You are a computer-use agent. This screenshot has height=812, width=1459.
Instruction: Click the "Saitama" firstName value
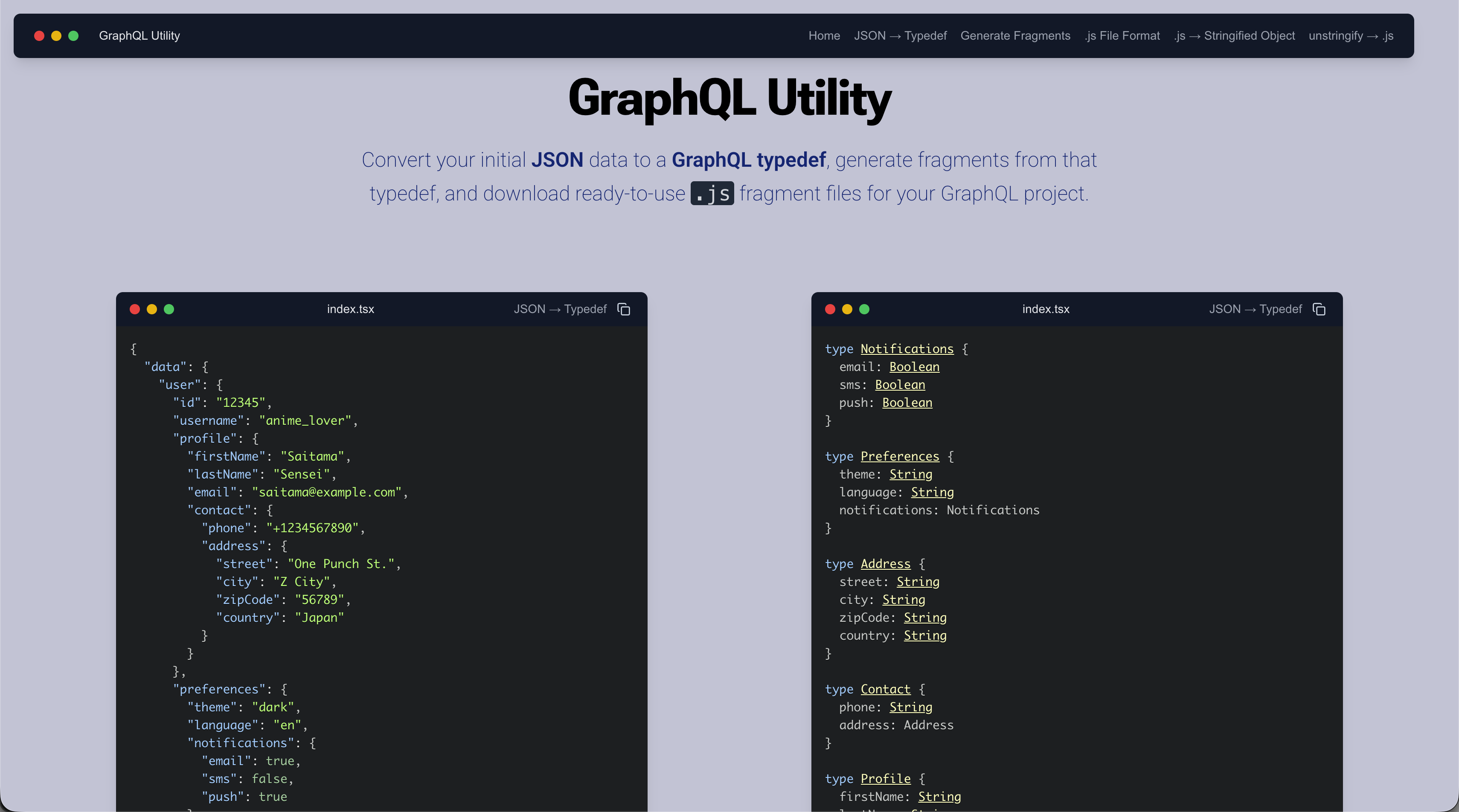click(312, 456)
